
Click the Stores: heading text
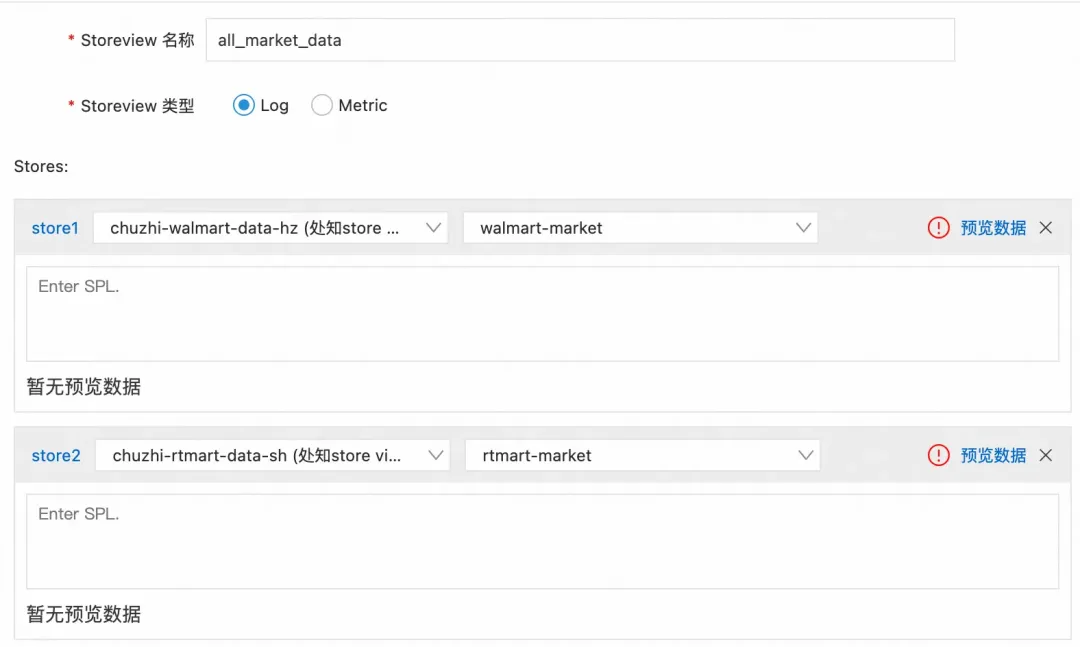[41, 166]
